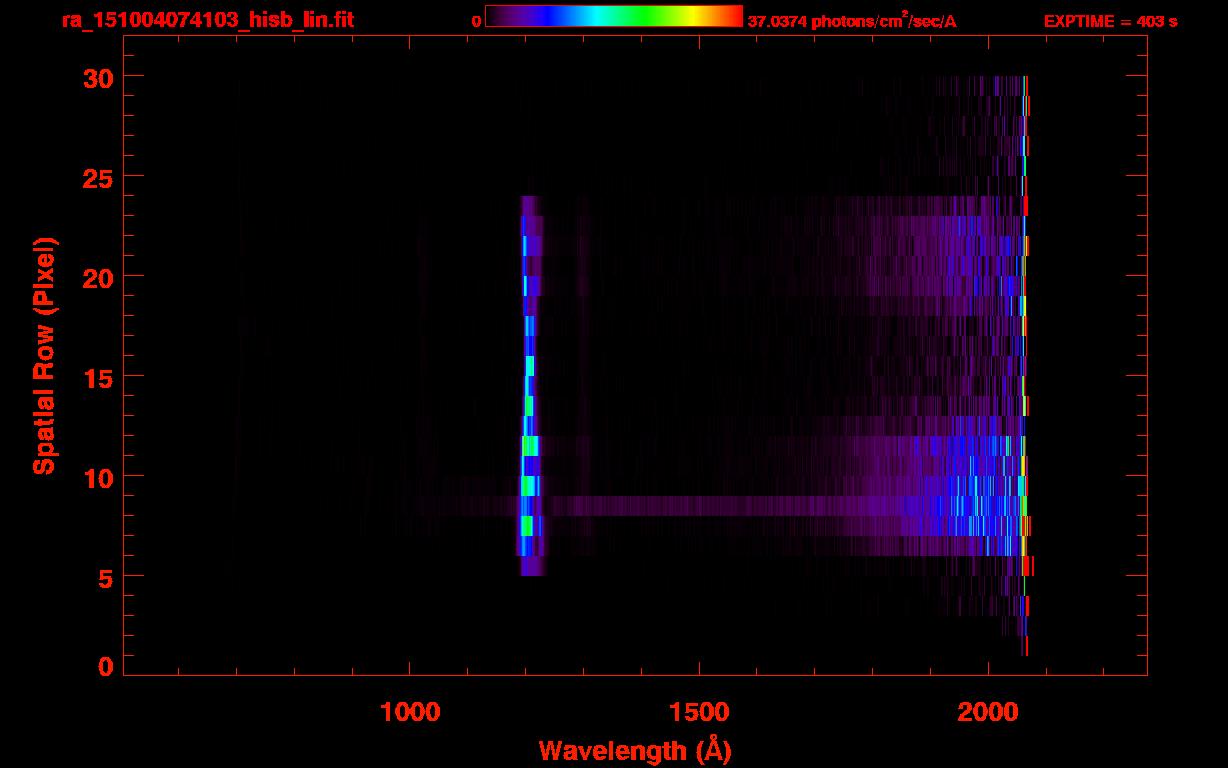The image size is (1228, 768).
Task: Click the 1000 wavelength tick label
Action: [x=410, y=712]
